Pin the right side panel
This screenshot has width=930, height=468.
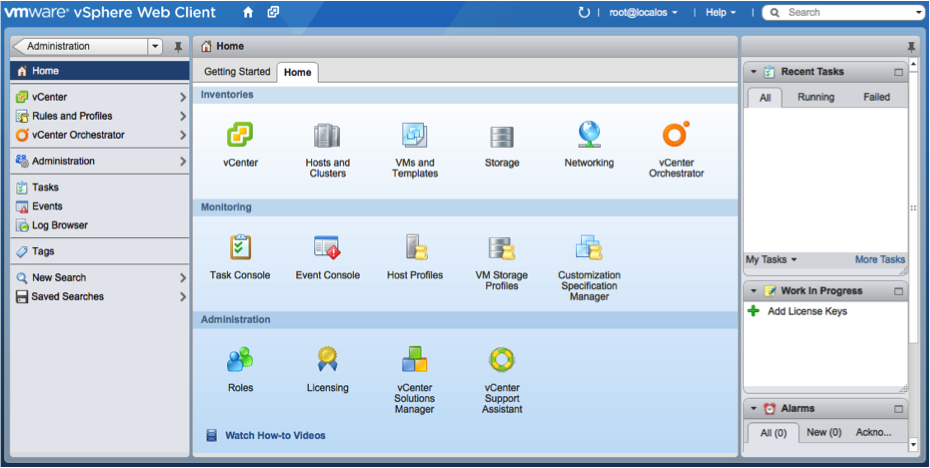pos(911,47)
